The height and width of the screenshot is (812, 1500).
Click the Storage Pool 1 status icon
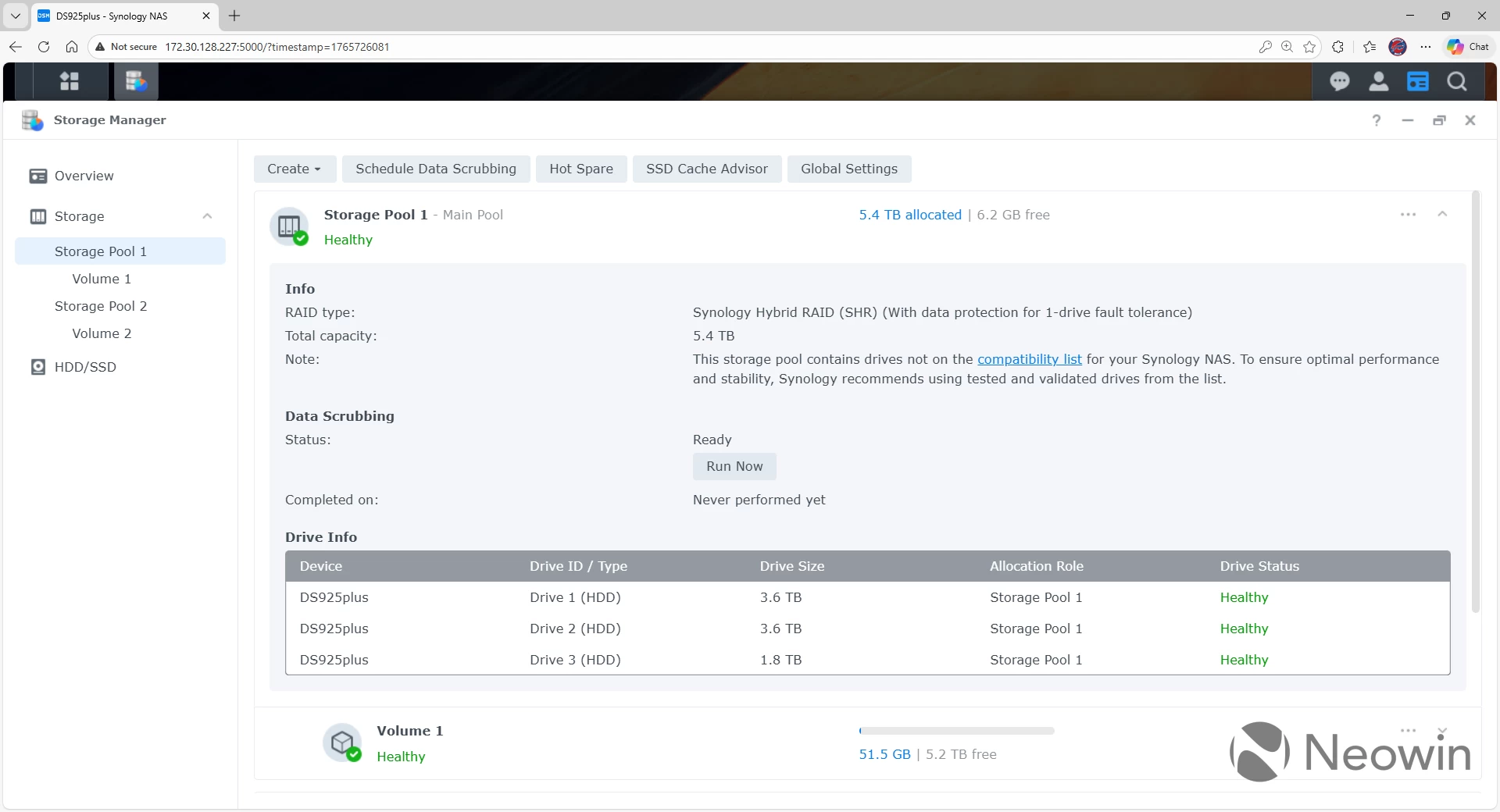289,226
